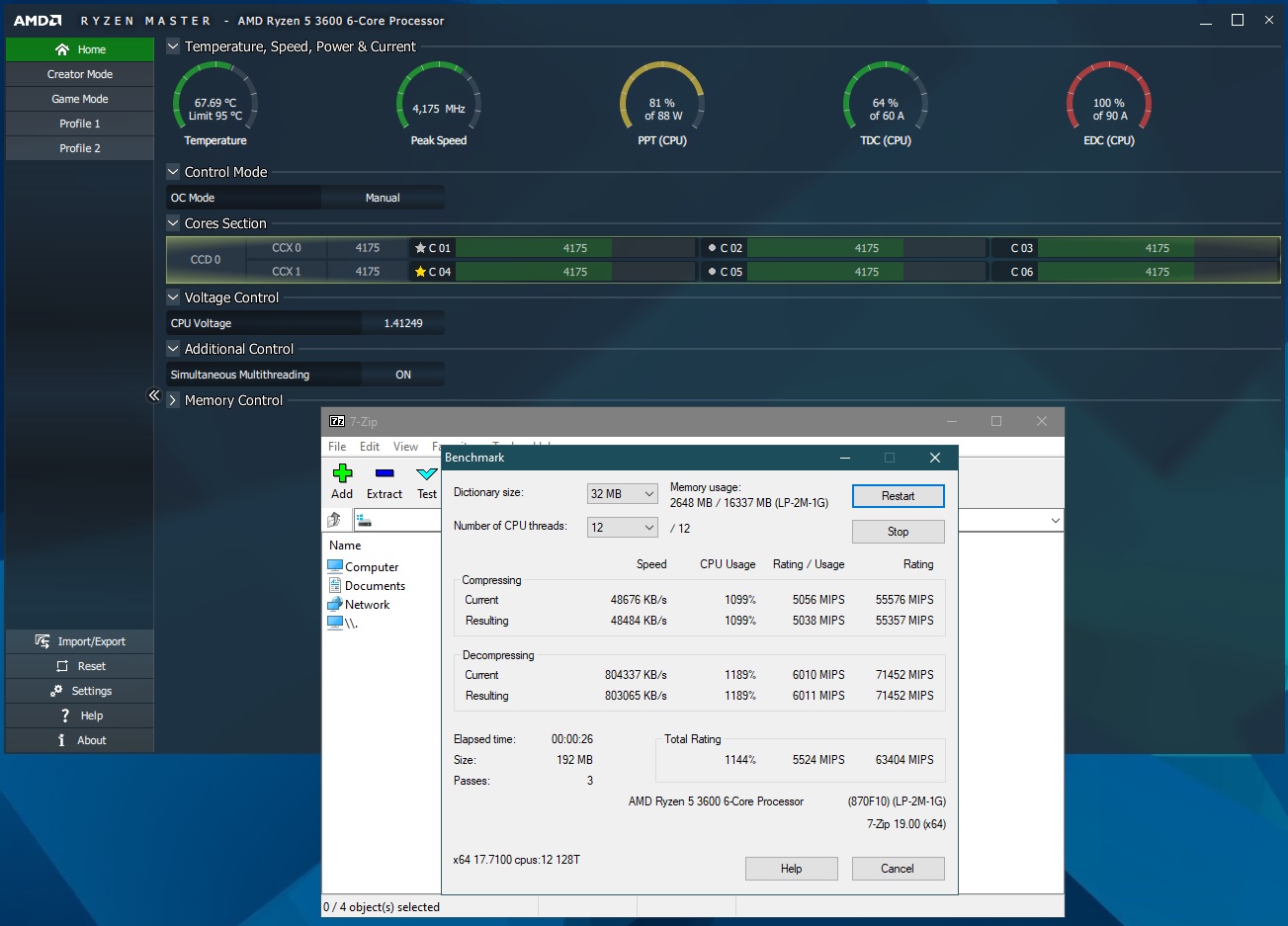Collapse the Cores Section

click(x=173, y=223)
